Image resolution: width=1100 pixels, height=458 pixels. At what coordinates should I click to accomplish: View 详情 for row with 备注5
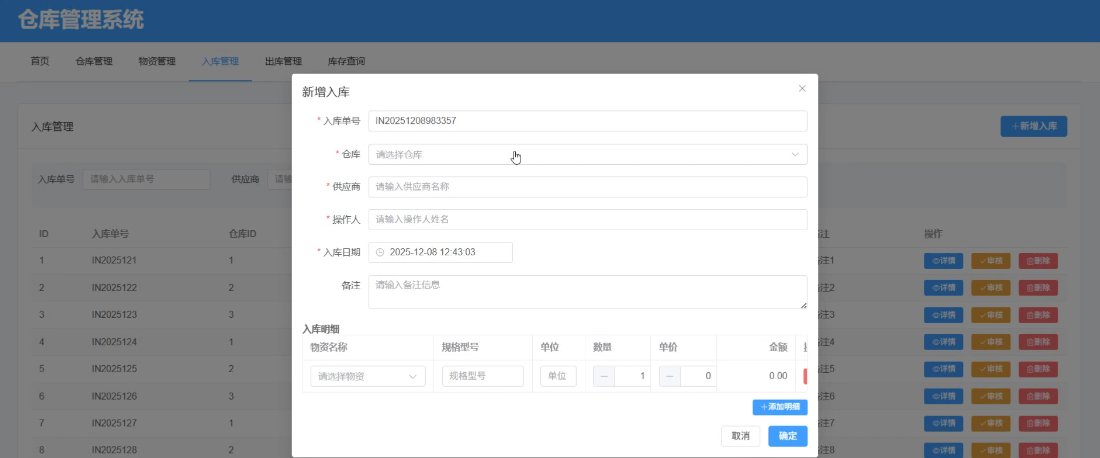[944, 369]
